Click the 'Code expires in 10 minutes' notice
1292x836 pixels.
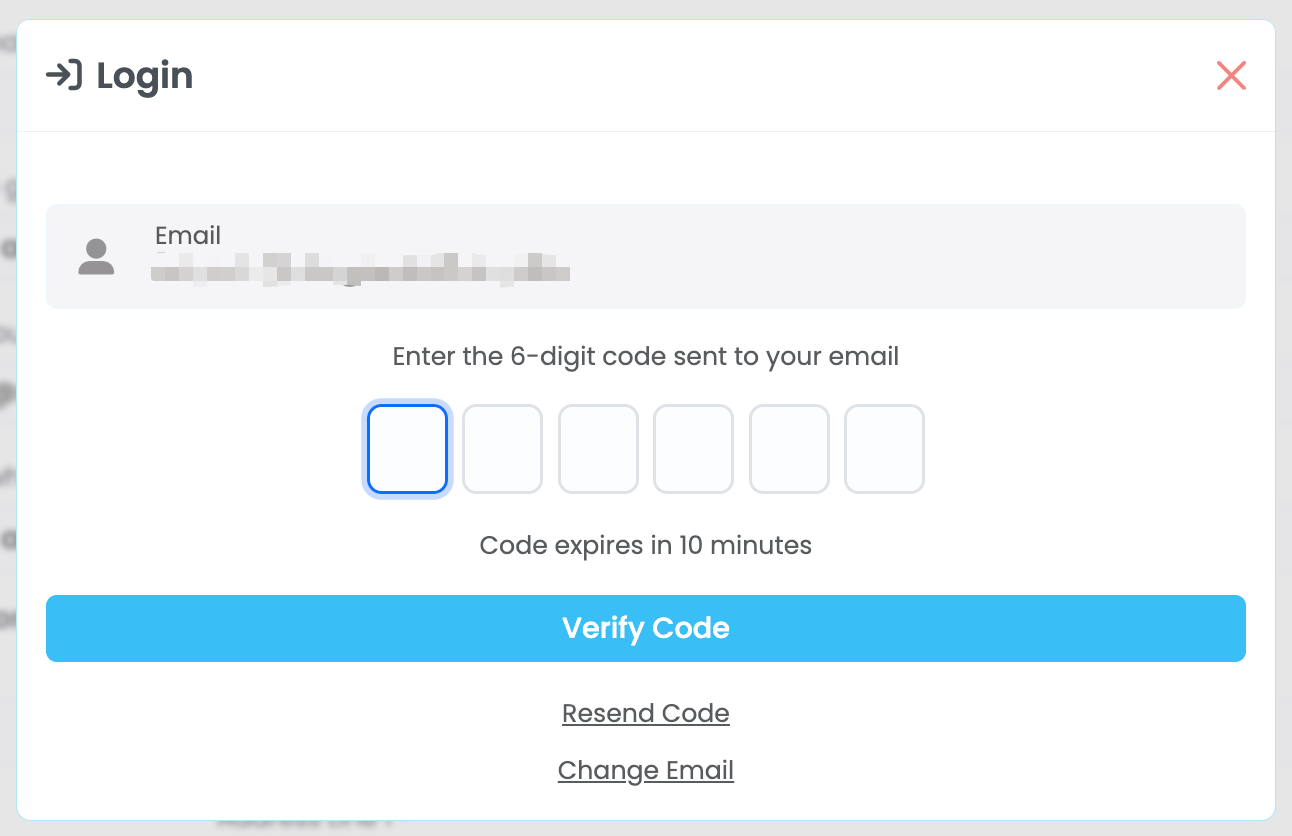pos(646,545)
